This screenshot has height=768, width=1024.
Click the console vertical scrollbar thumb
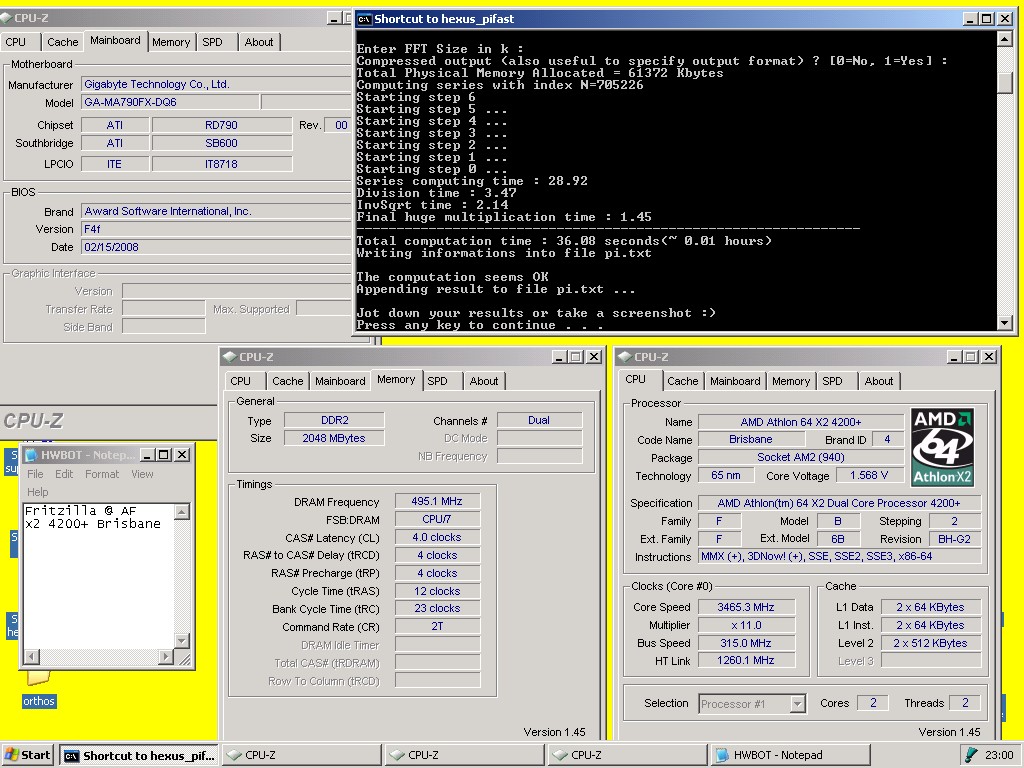click(x=1006, y=82)
